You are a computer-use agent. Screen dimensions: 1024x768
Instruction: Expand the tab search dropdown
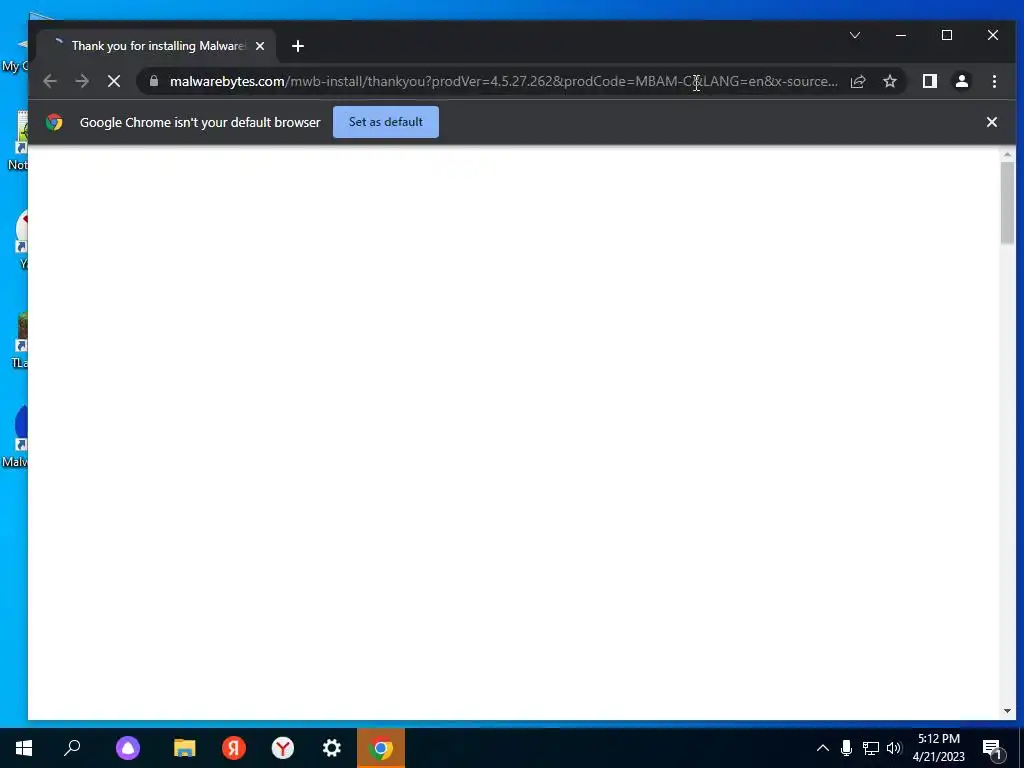coord(855,35)
